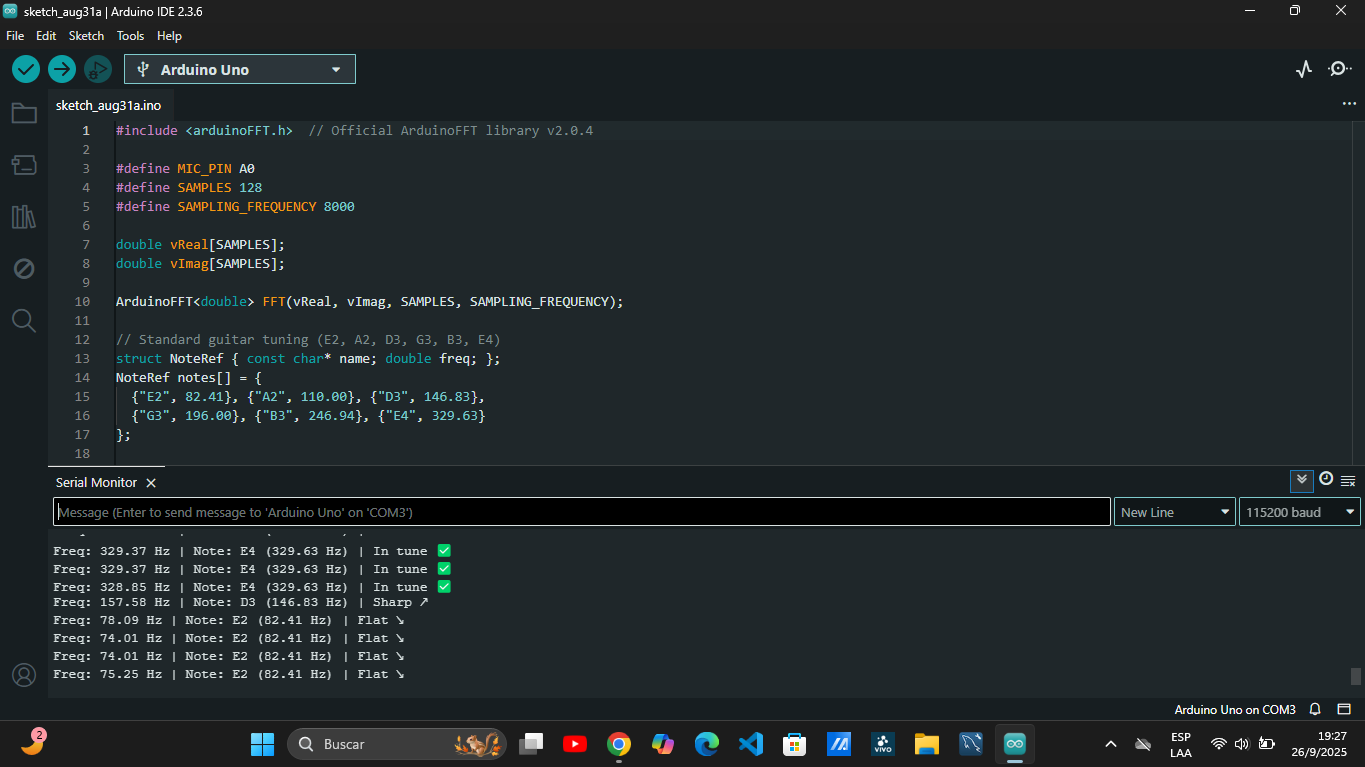The height and width of the screenshot is (767, 1365).
Task: Change the 115200 baud rate dropdown
Action: [x=1298, y=512]
